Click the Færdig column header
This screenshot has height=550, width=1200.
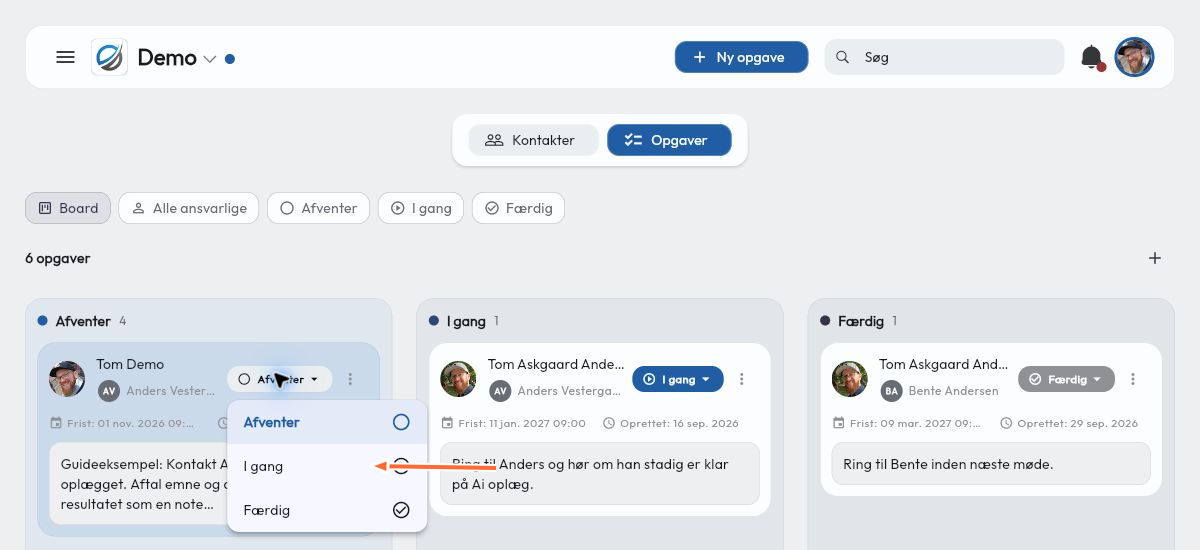pyautogui.click(x=861, y=321)
